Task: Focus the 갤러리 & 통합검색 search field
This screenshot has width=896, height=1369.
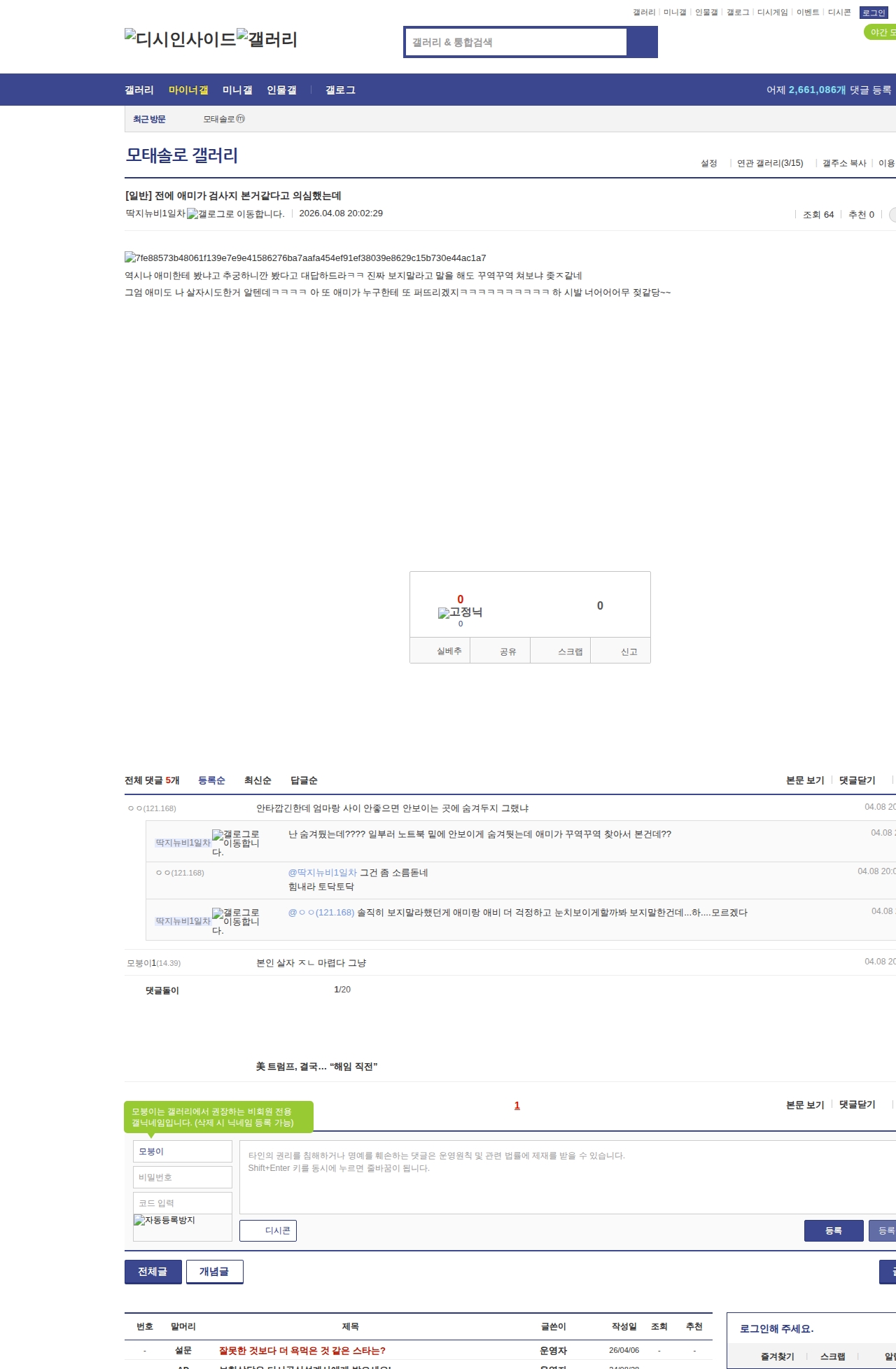Action: 516,42
